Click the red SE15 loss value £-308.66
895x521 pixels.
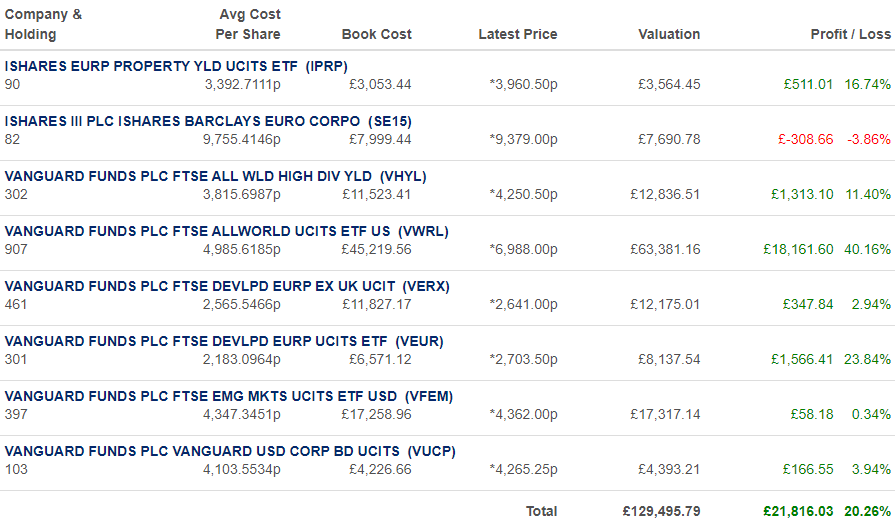pos(805,139)
